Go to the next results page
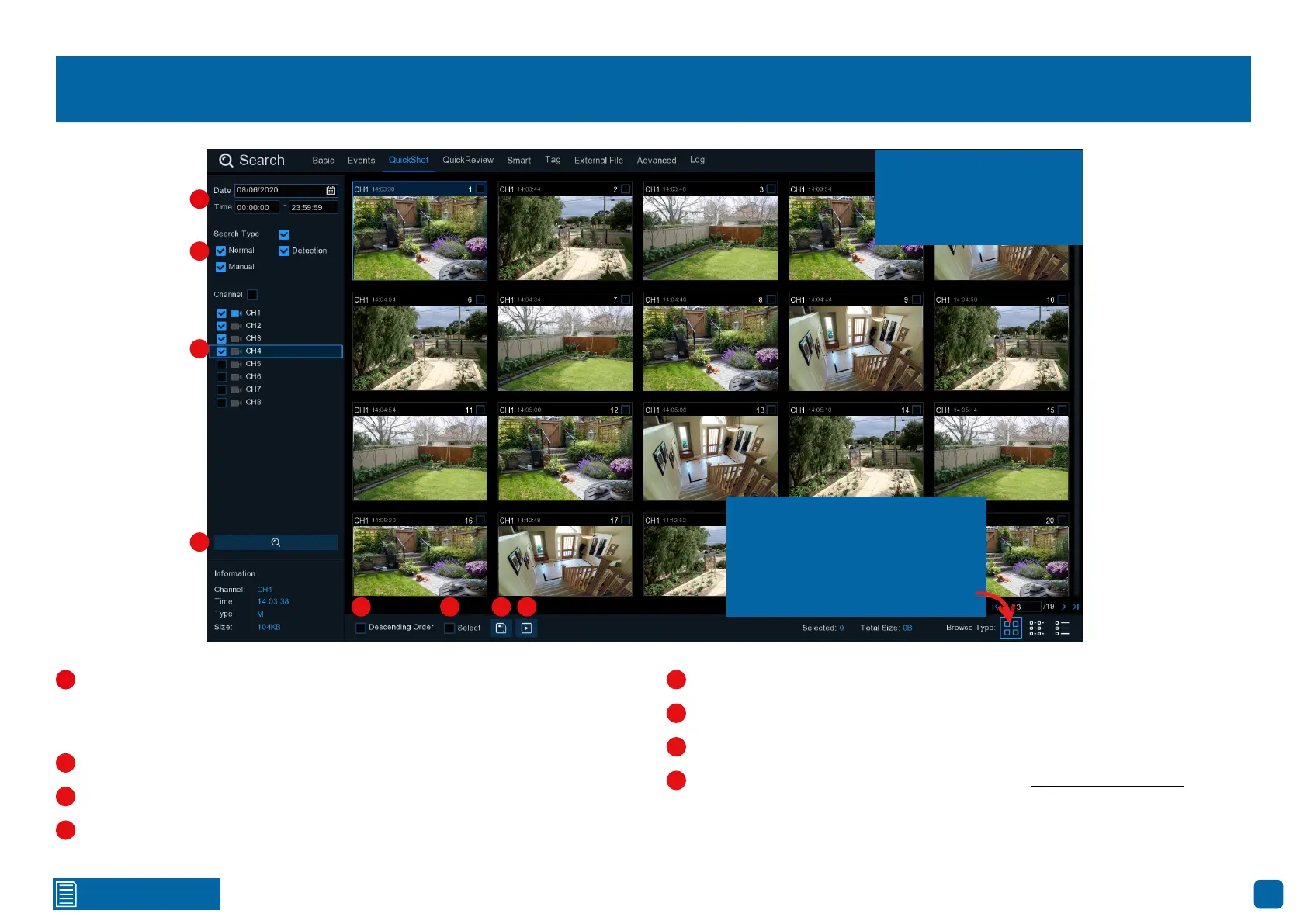The image size is (1307, 924). click(x=1063, y=607)
